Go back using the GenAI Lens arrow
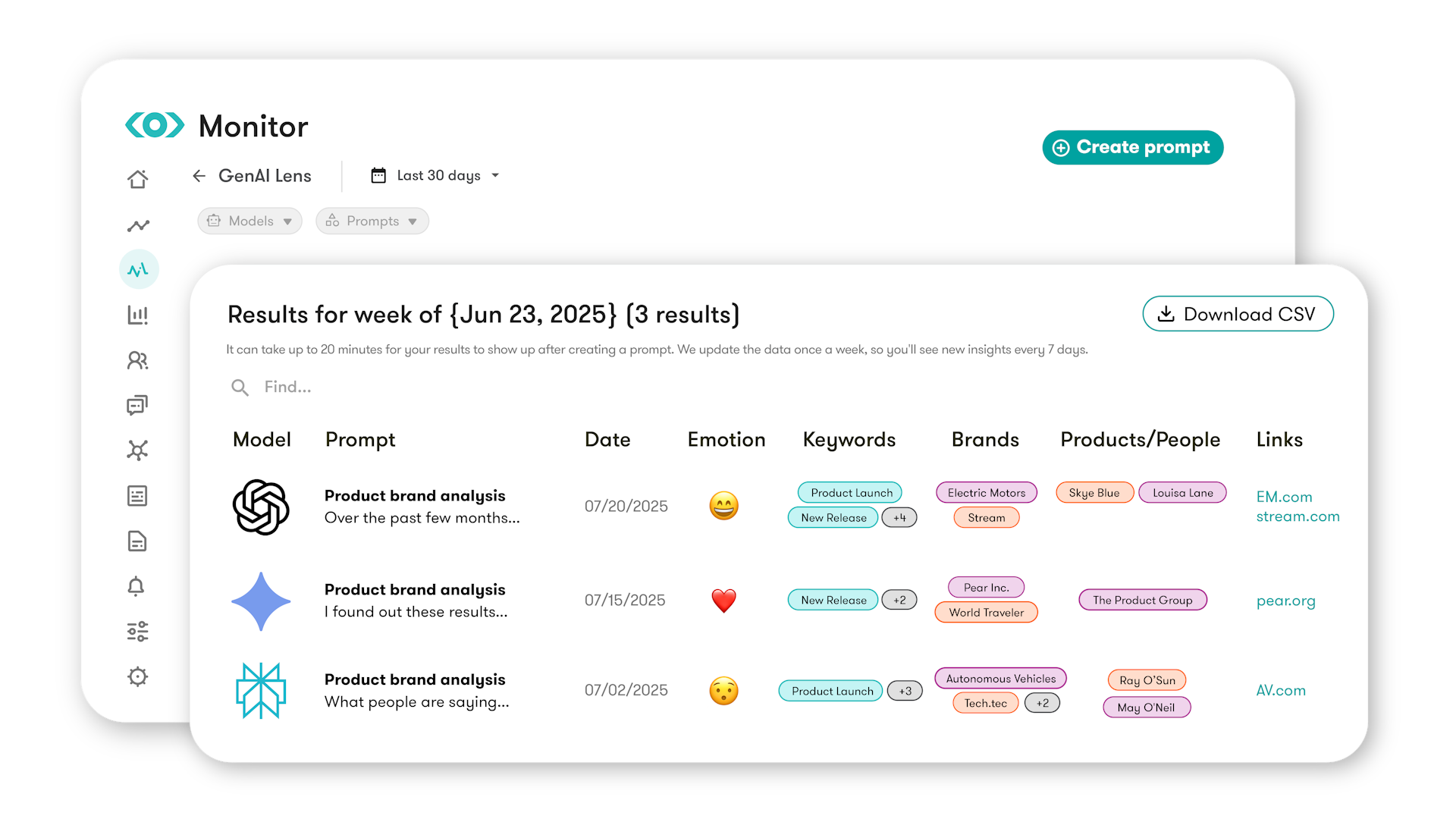The image size is (1456, 819). pyautogui.click(x=199, y=176)
